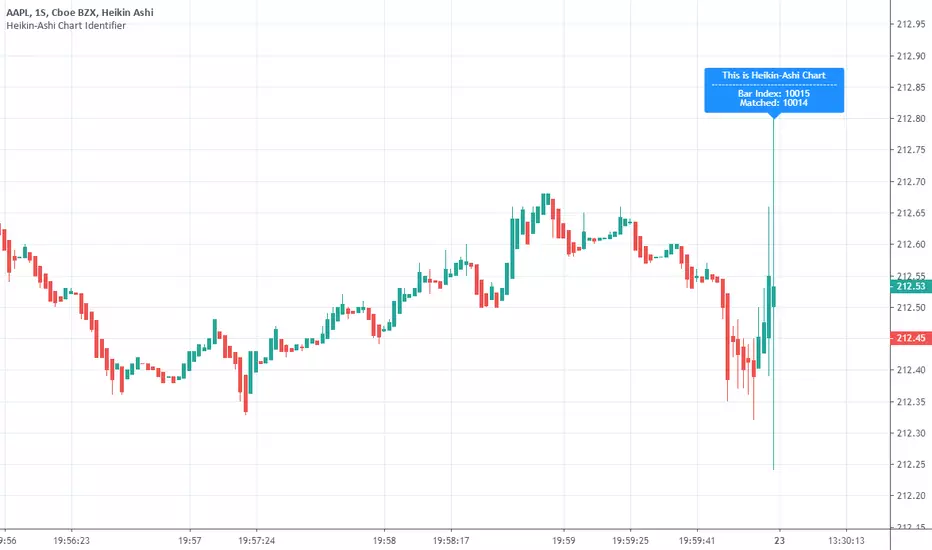
Task: Click the green 212.53 current price tag
Action: click(x=909, y=286)
